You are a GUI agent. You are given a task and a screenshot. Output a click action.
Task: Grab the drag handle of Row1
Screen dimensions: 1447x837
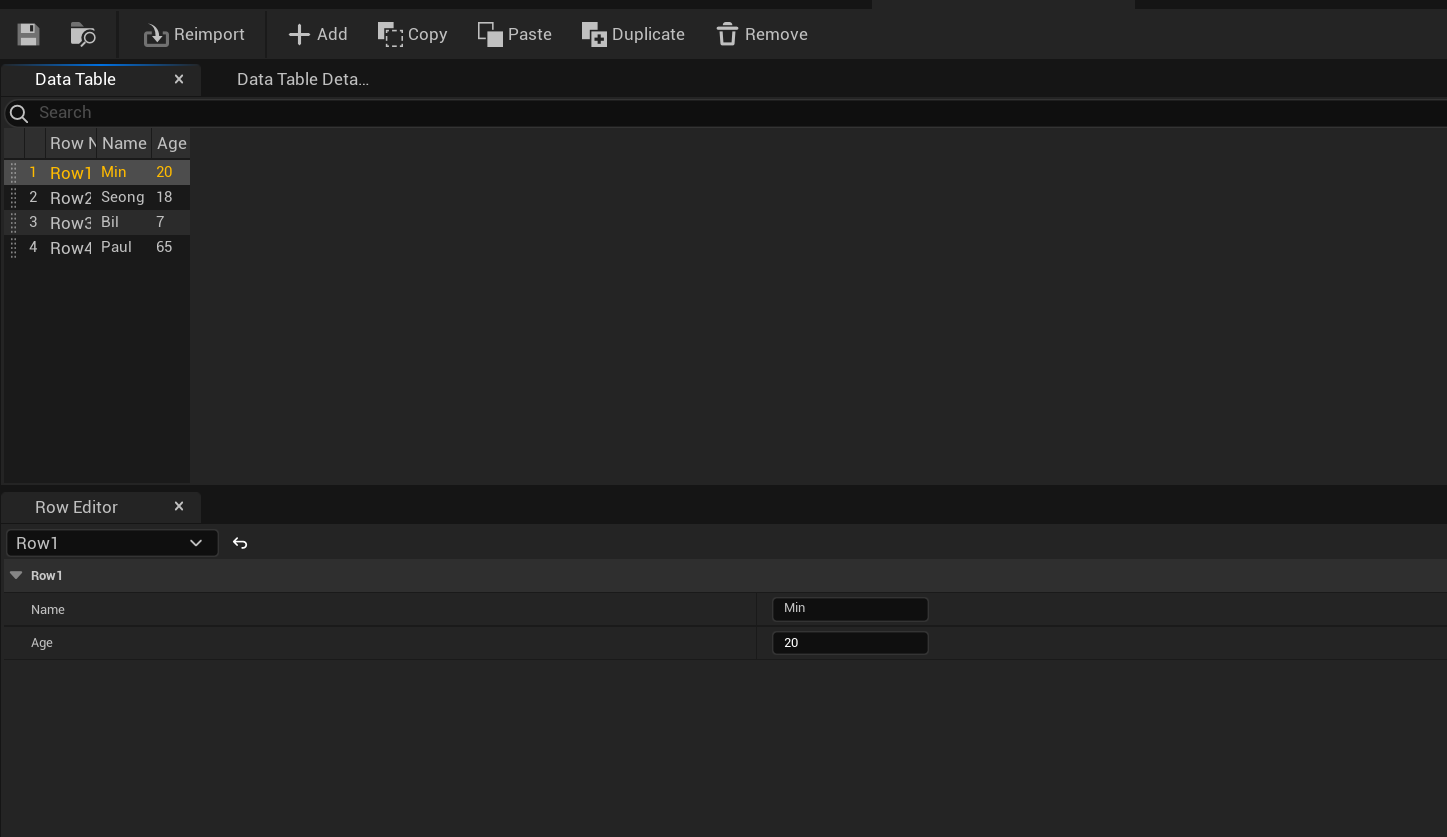pyautogui.click(x=13, y=173)
